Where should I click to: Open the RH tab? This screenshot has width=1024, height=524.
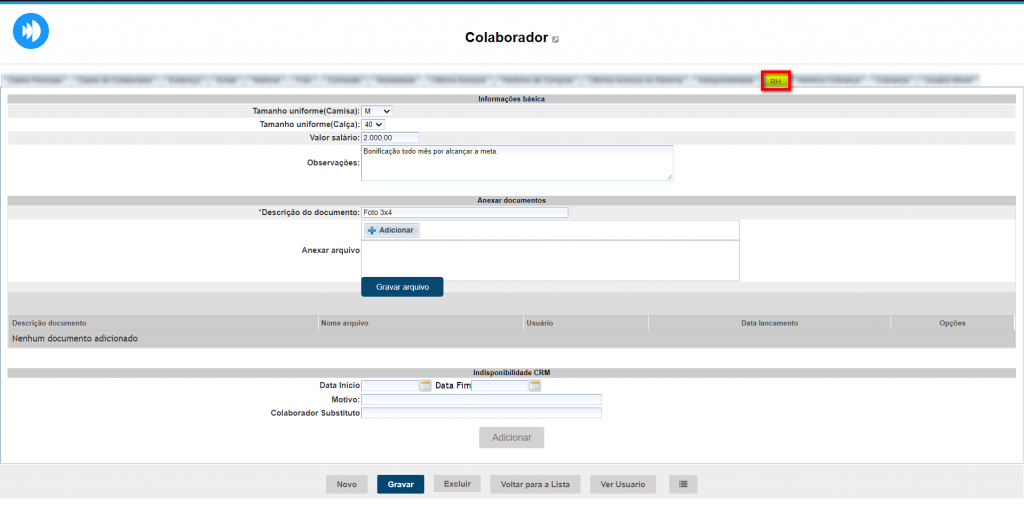[776, 81]
